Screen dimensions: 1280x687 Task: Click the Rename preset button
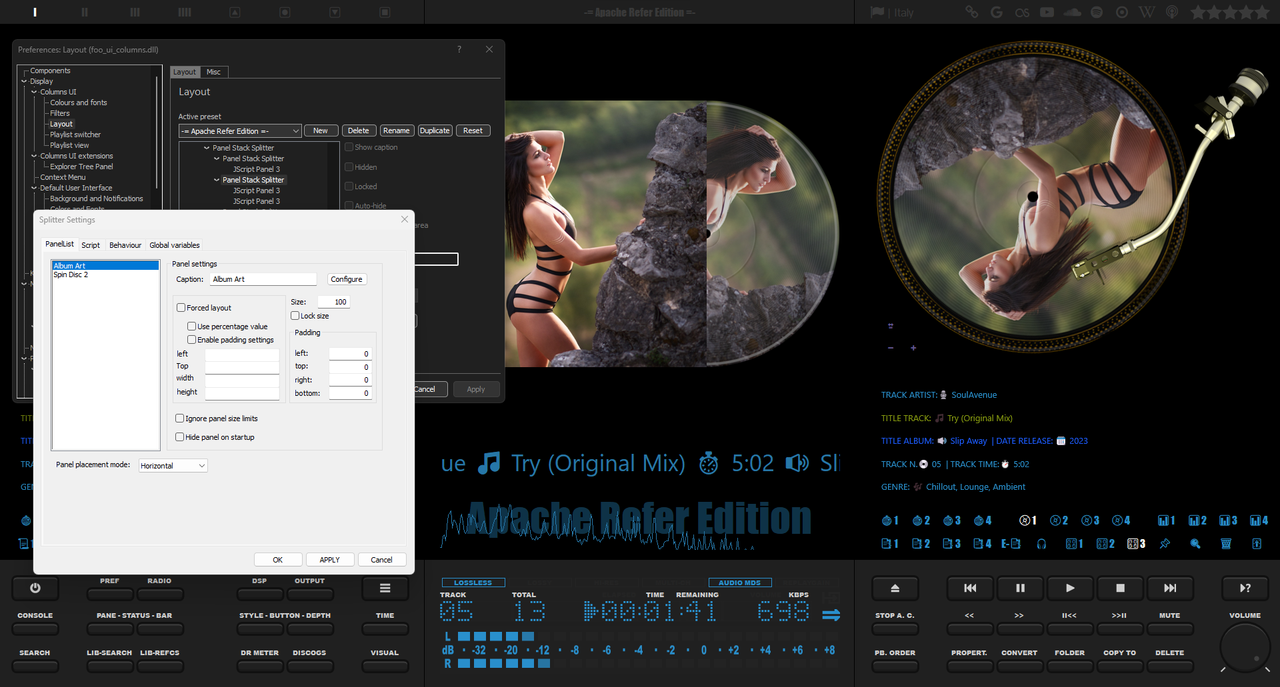(397, 131)
